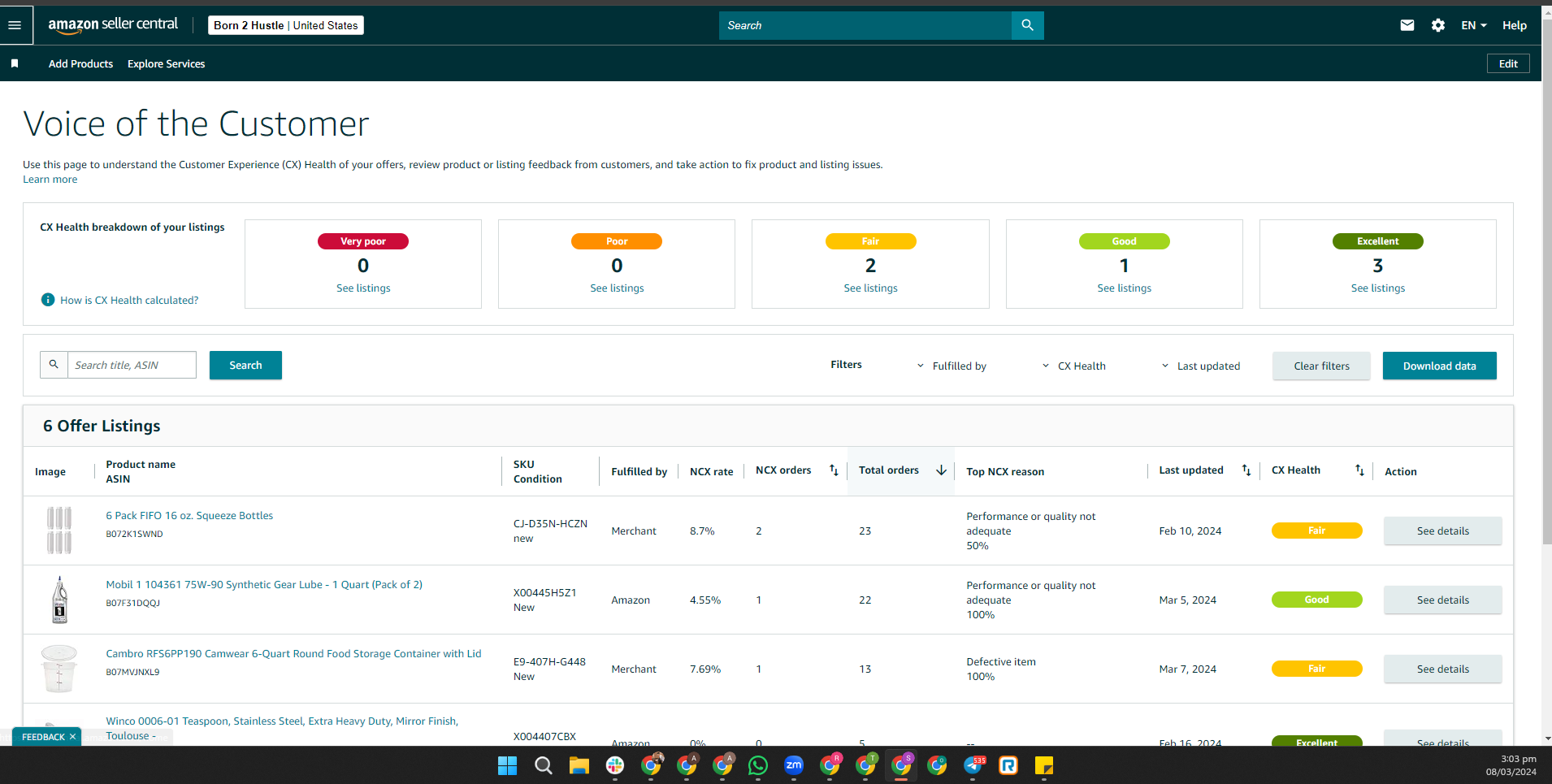Screen dimensions: 1552x784
Task: Open Zoom from the taskbar
Action: (794, 765)
